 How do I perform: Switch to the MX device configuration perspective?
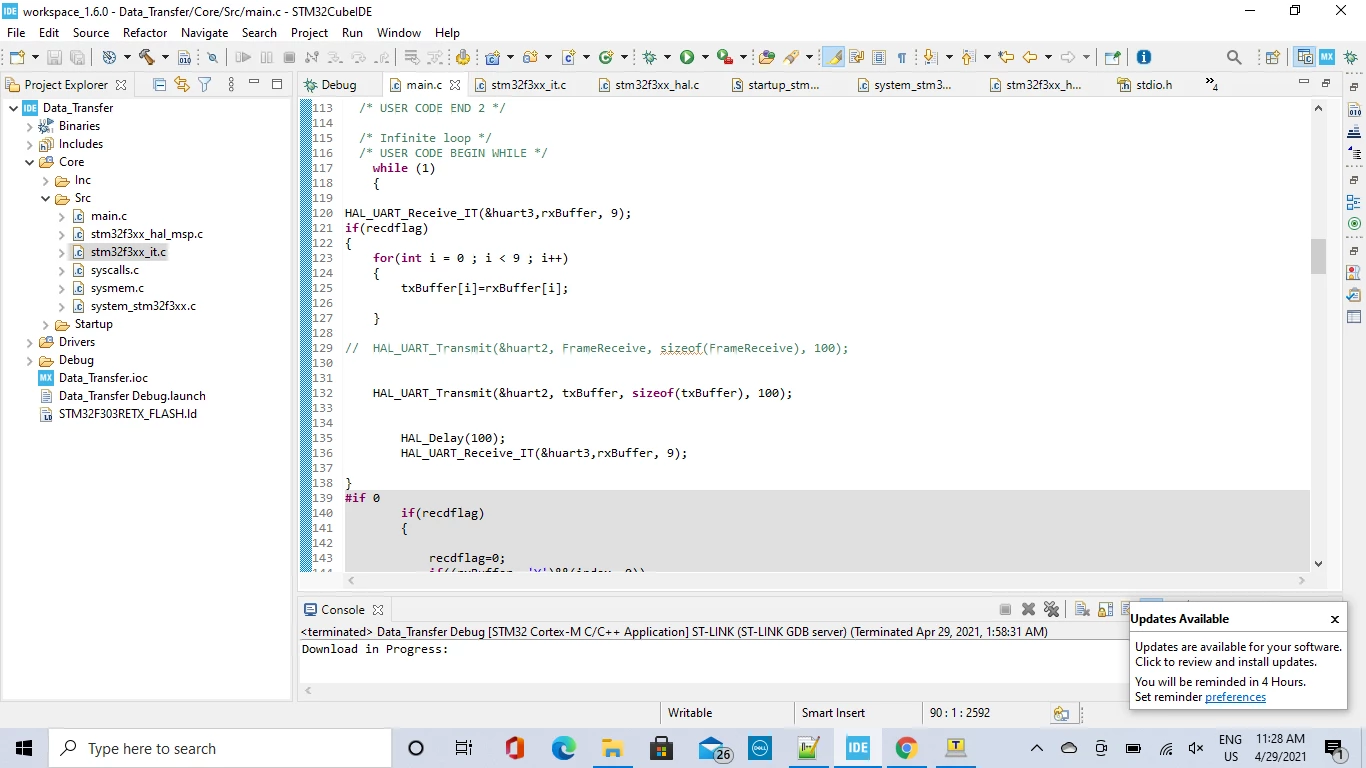click(x=1327, y=57)
